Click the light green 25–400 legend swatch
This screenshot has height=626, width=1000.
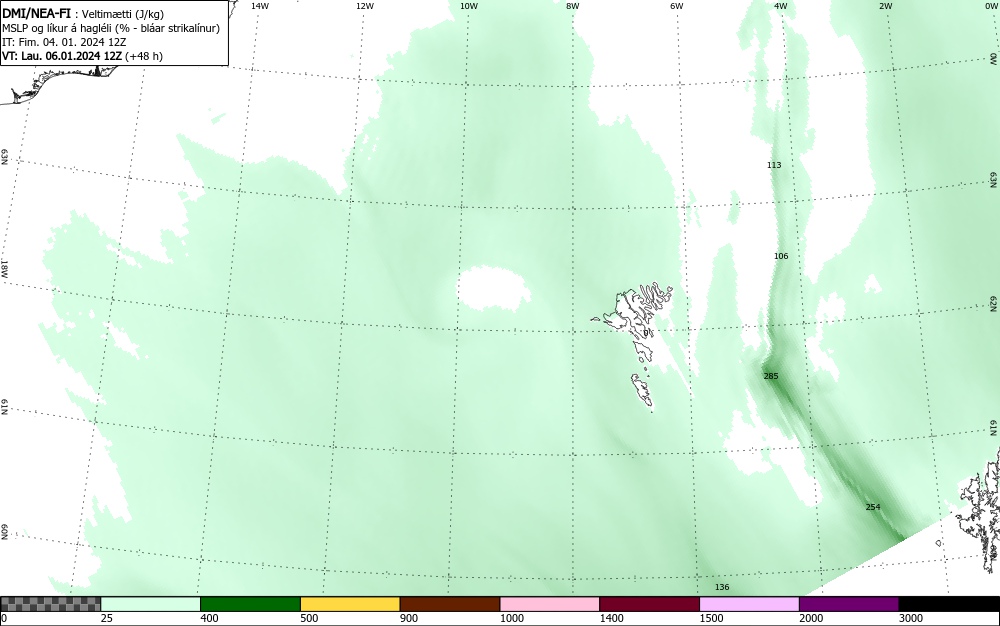tap(150, 604)
